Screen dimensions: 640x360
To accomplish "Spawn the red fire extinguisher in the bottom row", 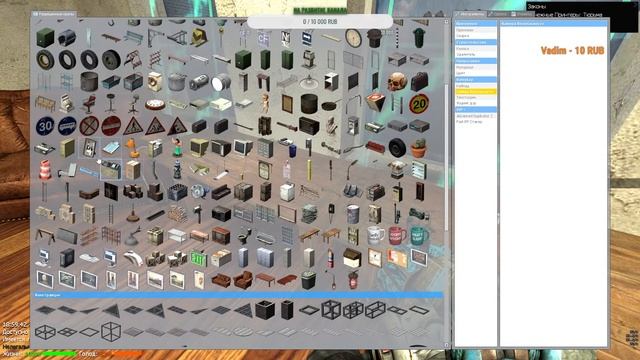I will (353, 280).
